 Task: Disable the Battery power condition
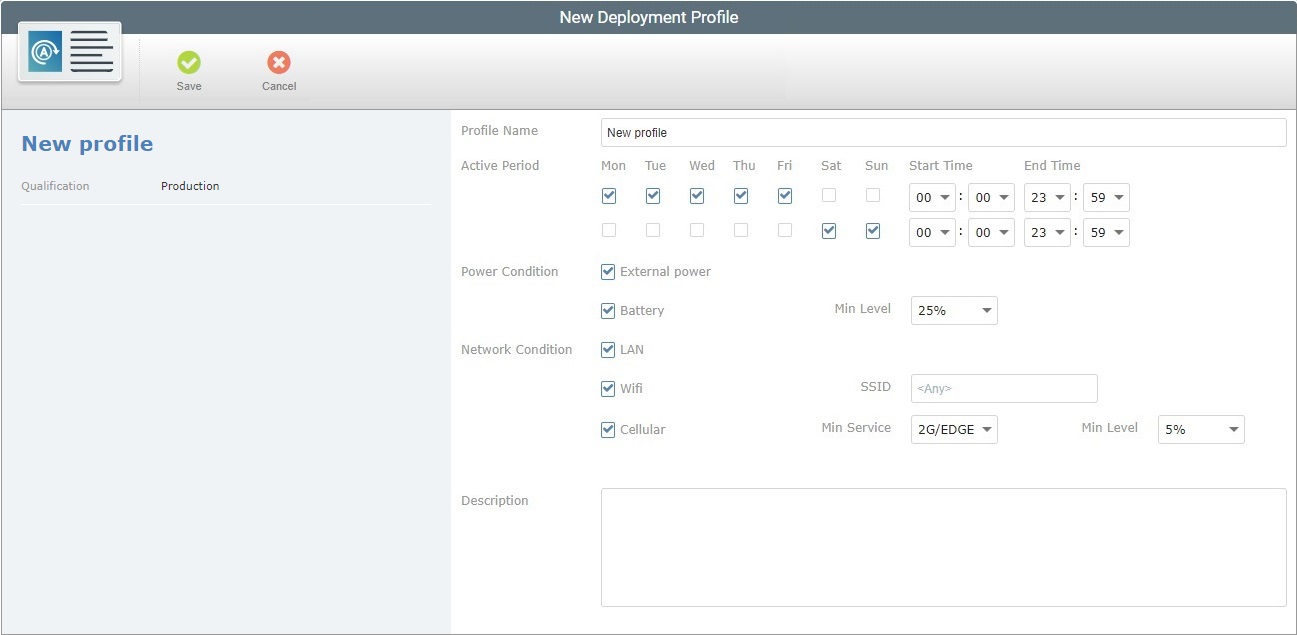click(x=607, y=310)
